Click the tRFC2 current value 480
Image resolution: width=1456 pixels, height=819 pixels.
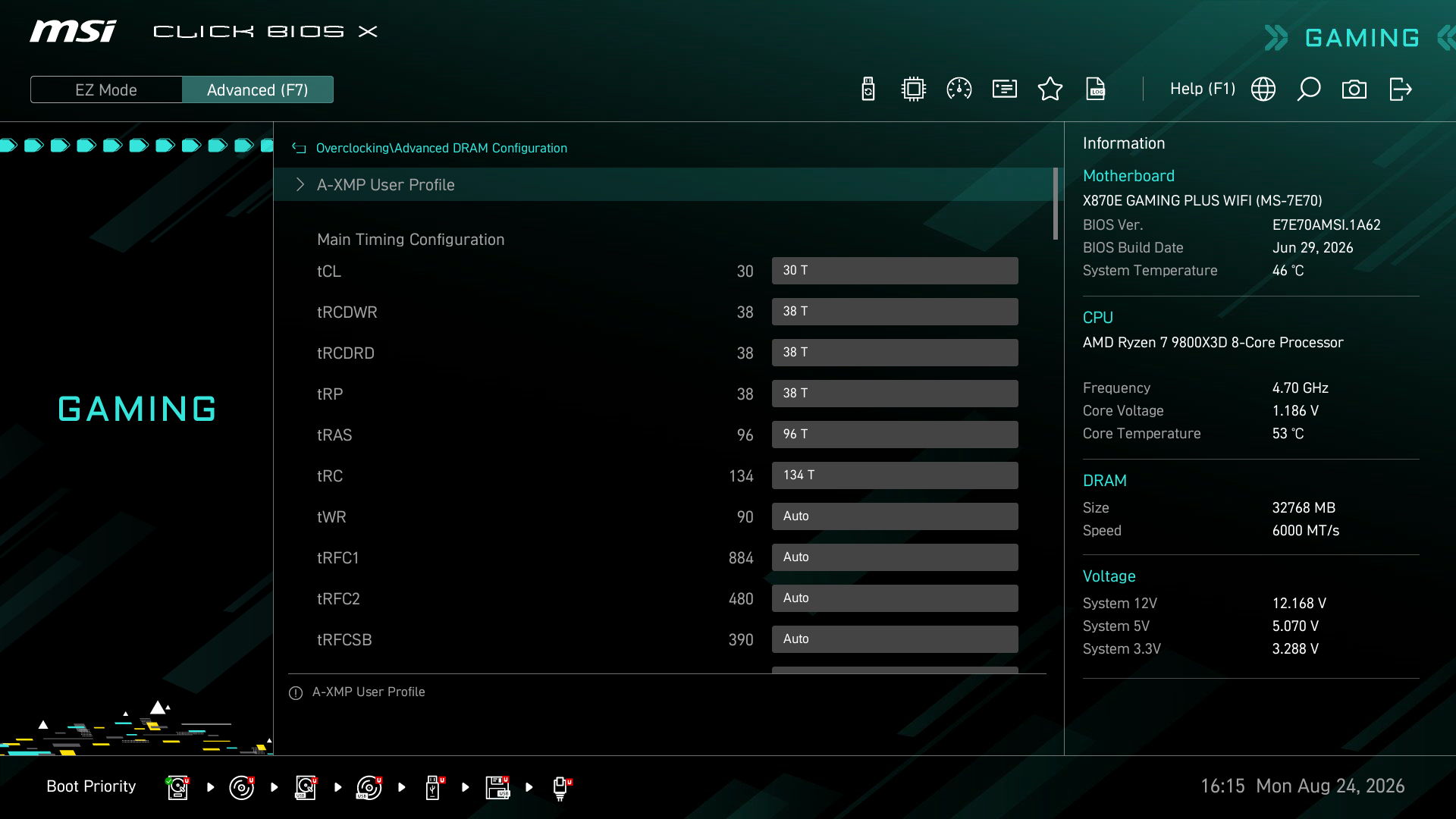click(x=741, y=599)
